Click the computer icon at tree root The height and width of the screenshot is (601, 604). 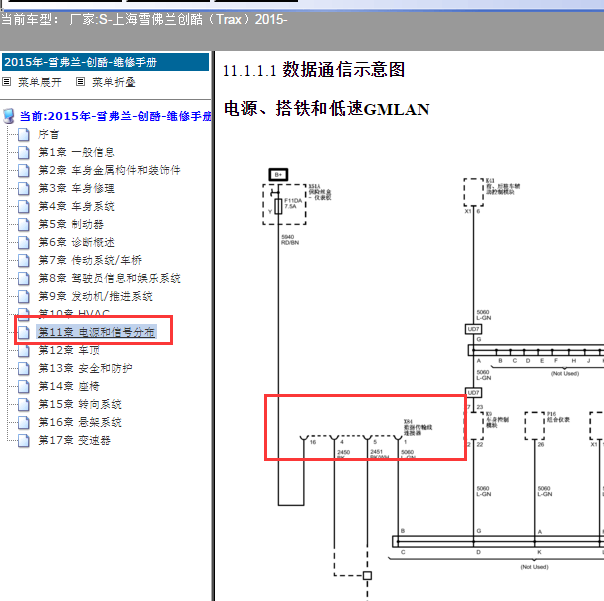tap(9, 116)
